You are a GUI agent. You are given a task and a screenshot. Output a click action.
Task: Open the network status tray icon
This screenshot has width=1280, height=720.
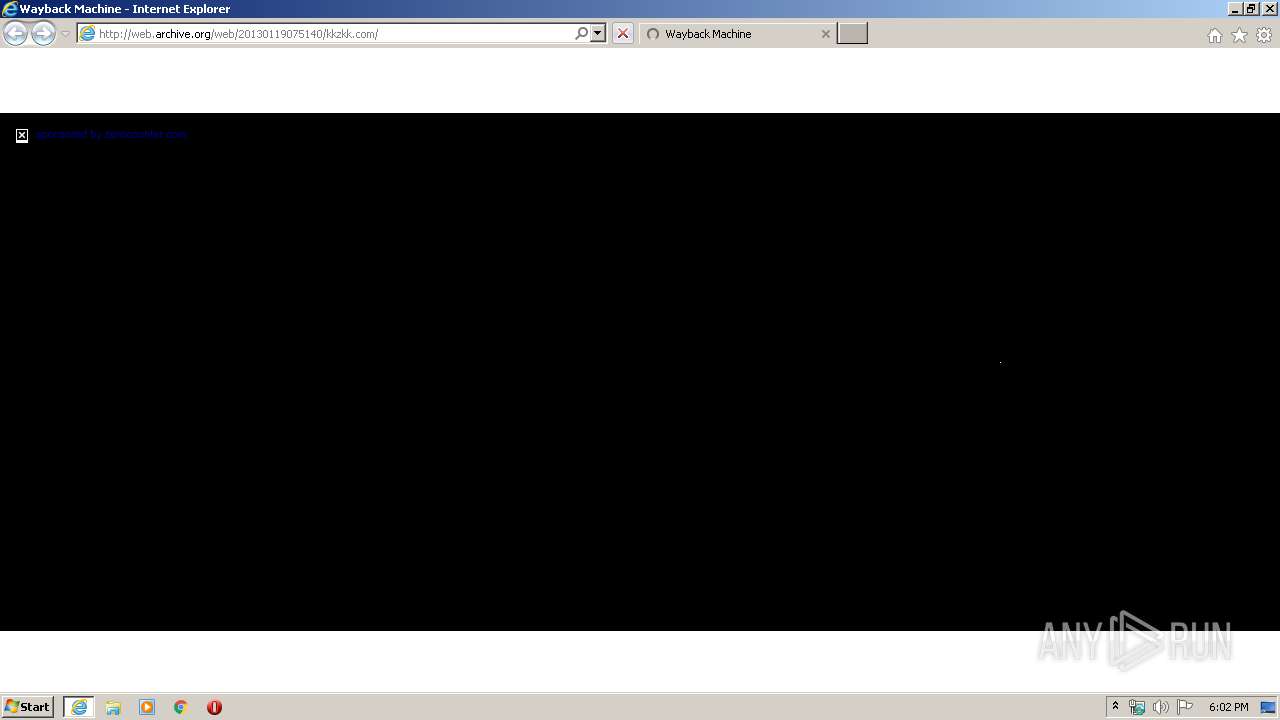(1137, 707)
